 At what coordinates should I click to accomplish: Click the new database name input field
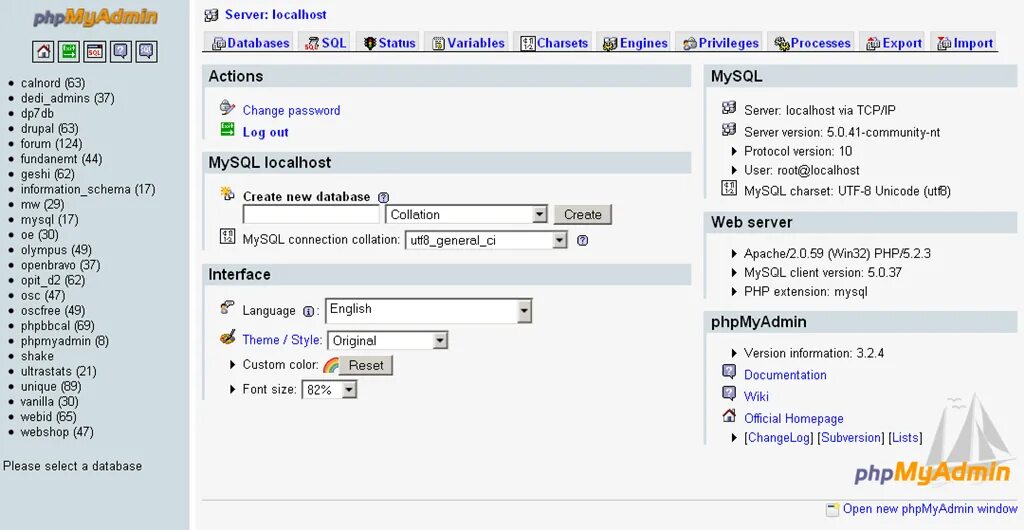click(311, 215)
